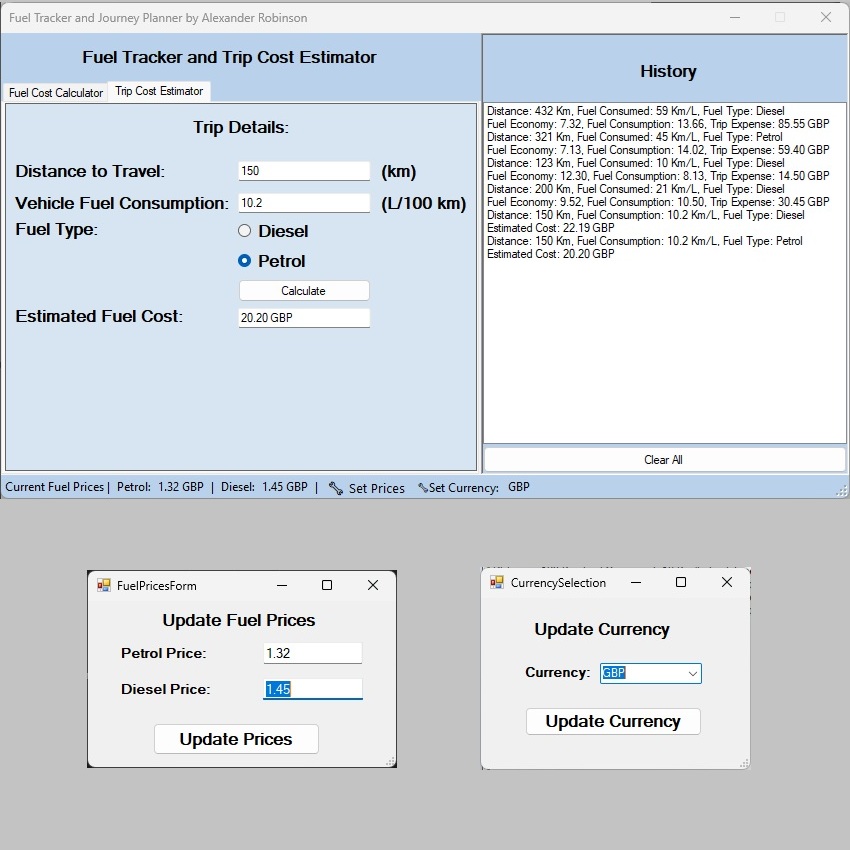Select the Diesel fuel type
The image size is (850, 850).
pyautogui.click(x=245, y=231)
